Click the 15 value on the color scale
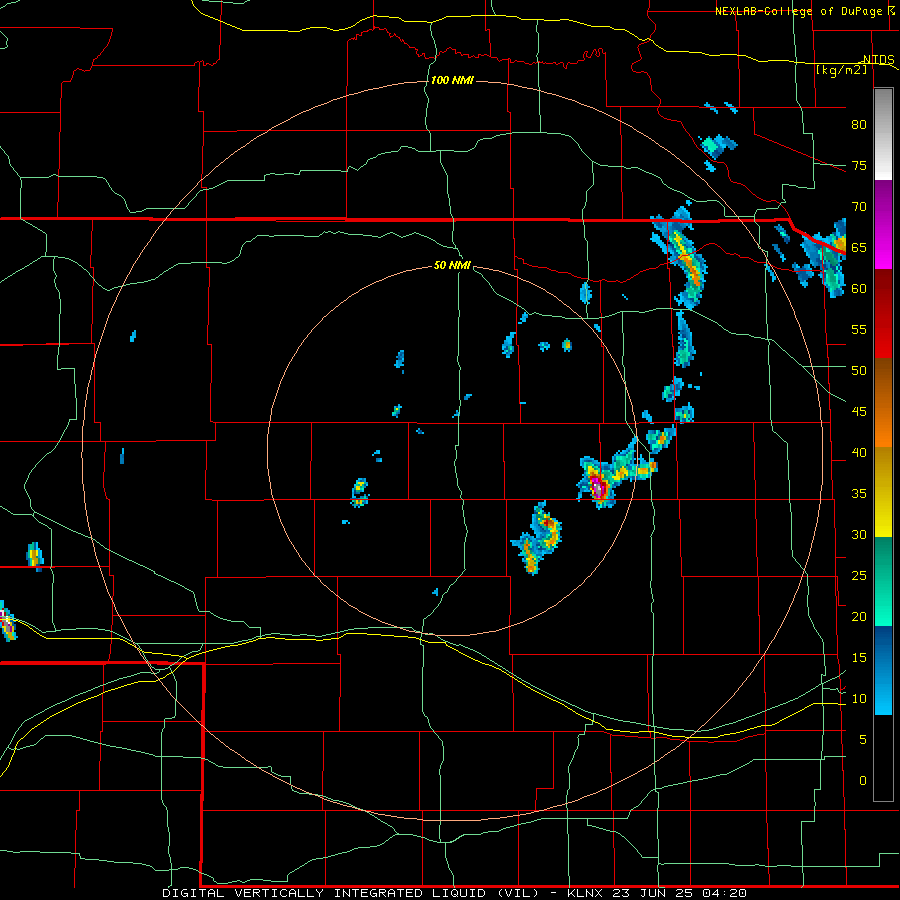Image resolution: width=900 pixels, height=900 pixels. pos(859,658)
